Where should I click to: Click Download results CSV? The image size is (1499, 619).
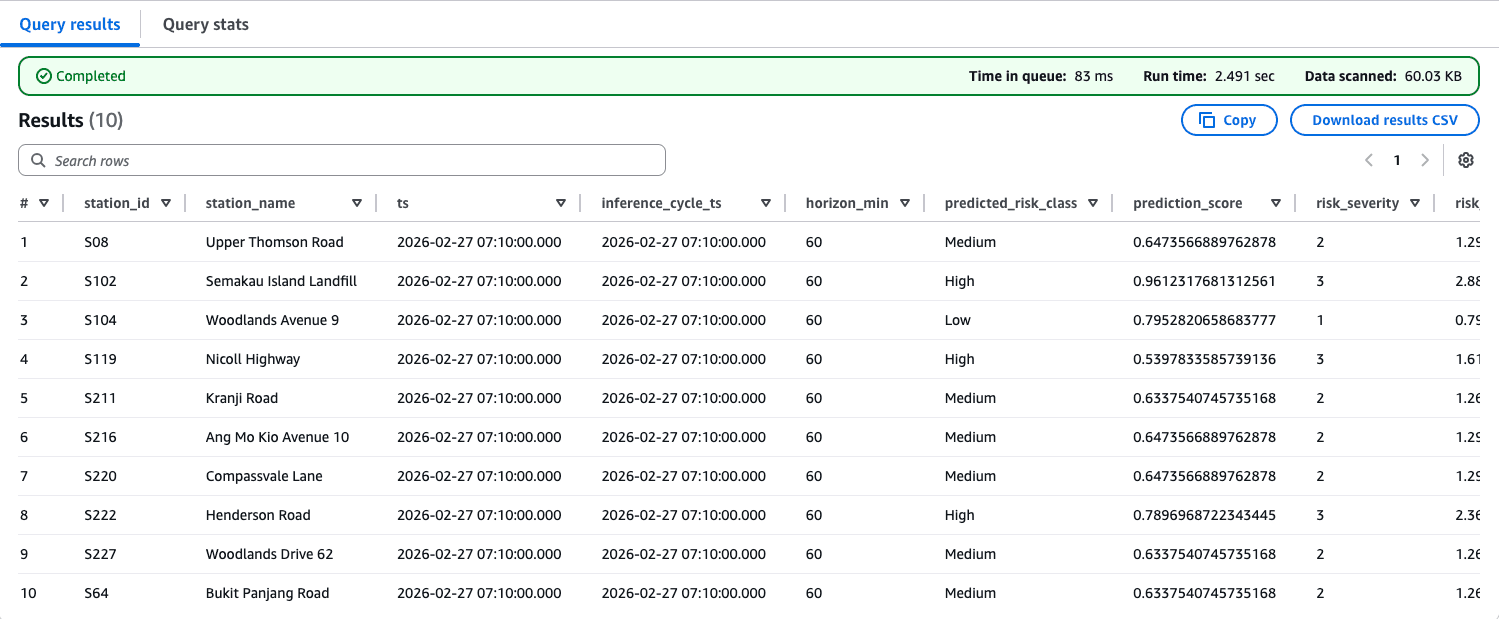[1384, 119]
